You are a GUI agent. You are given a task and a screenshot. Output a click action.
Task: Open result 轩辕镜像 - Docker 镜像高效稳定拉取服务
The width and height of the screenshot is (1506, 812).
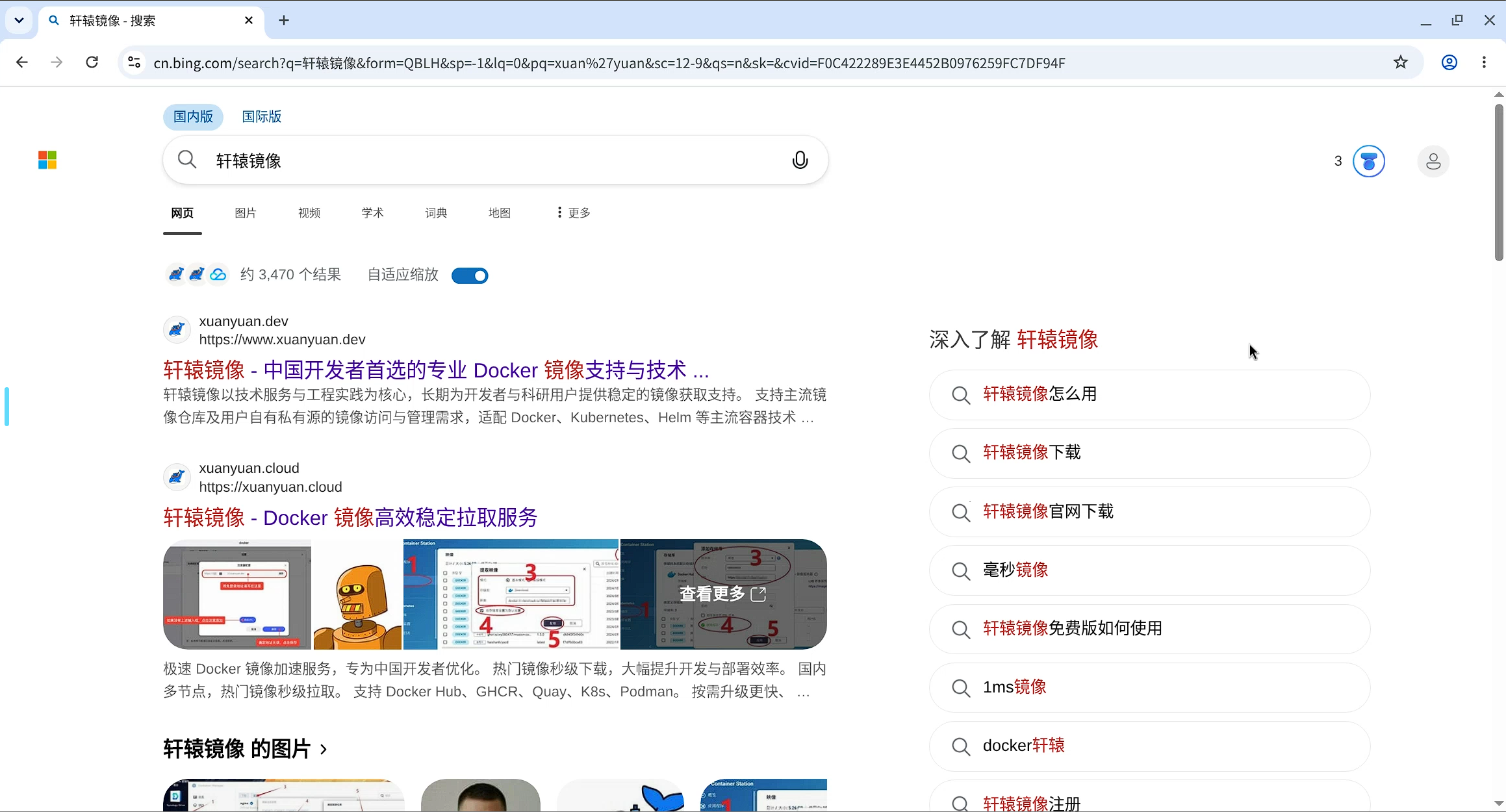350,518
